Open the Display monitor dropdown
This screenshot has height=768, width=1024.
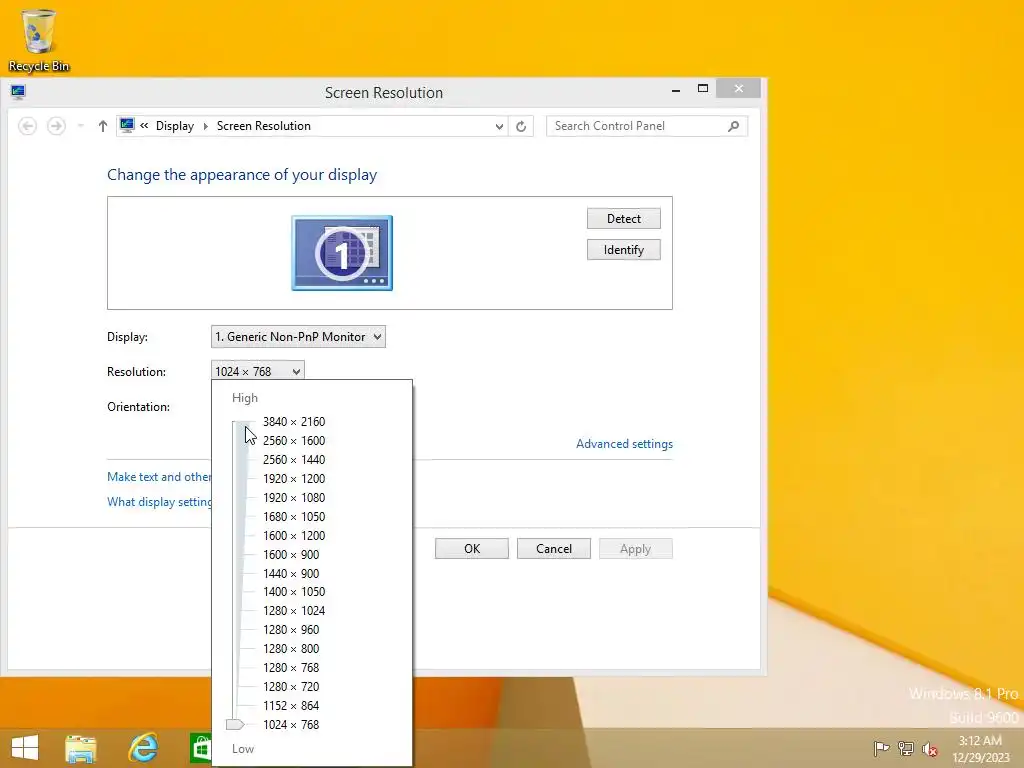tap(298, 337)
